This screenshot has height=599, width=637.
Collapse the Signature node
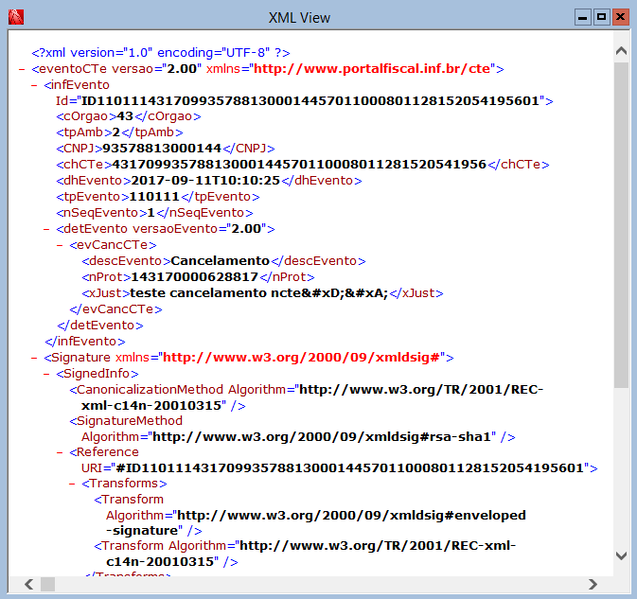pyautogui.click(x=34, y=358)
